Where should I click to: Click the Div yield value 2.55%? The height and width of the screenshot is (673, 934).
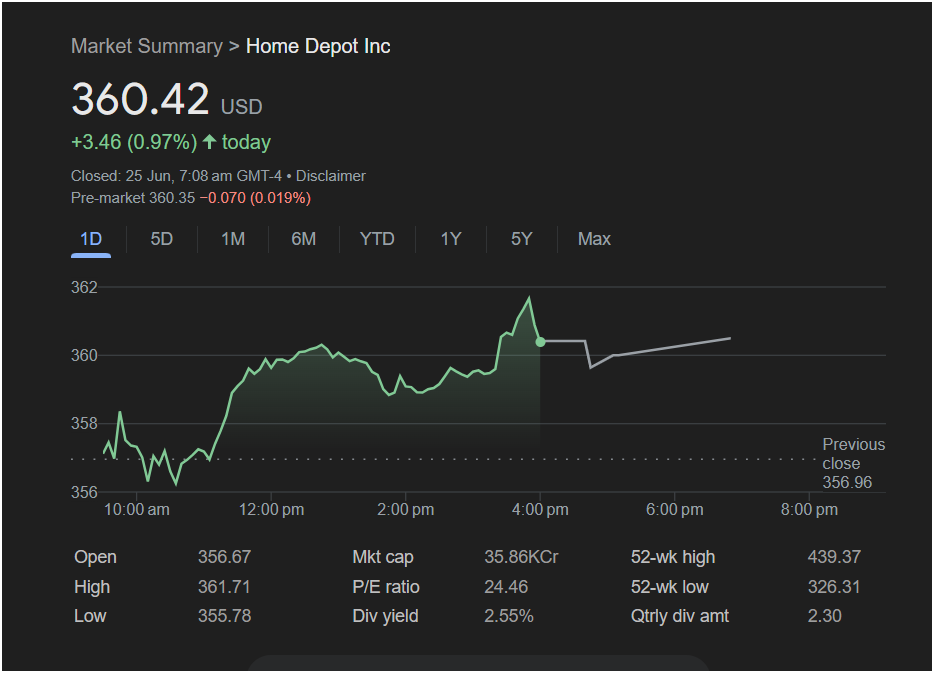tap(509, 616)
